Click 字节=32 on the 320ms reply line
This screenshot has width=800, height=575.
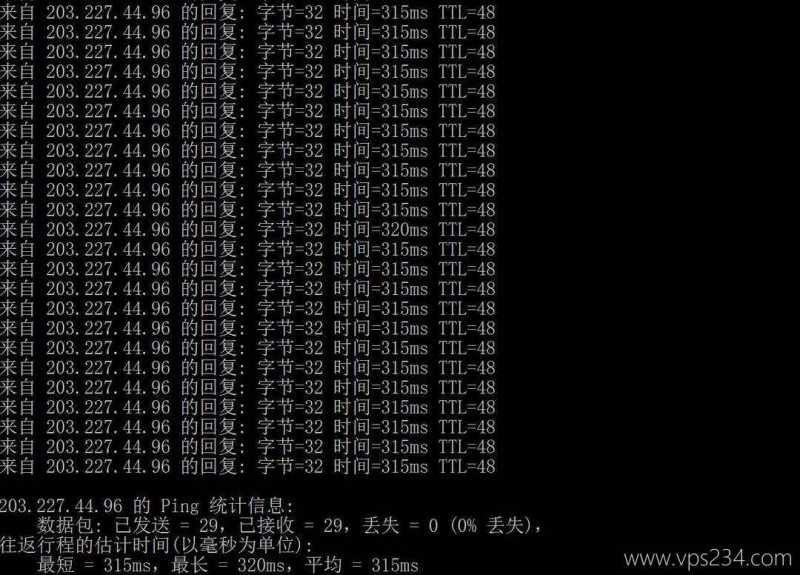[290, 230]
